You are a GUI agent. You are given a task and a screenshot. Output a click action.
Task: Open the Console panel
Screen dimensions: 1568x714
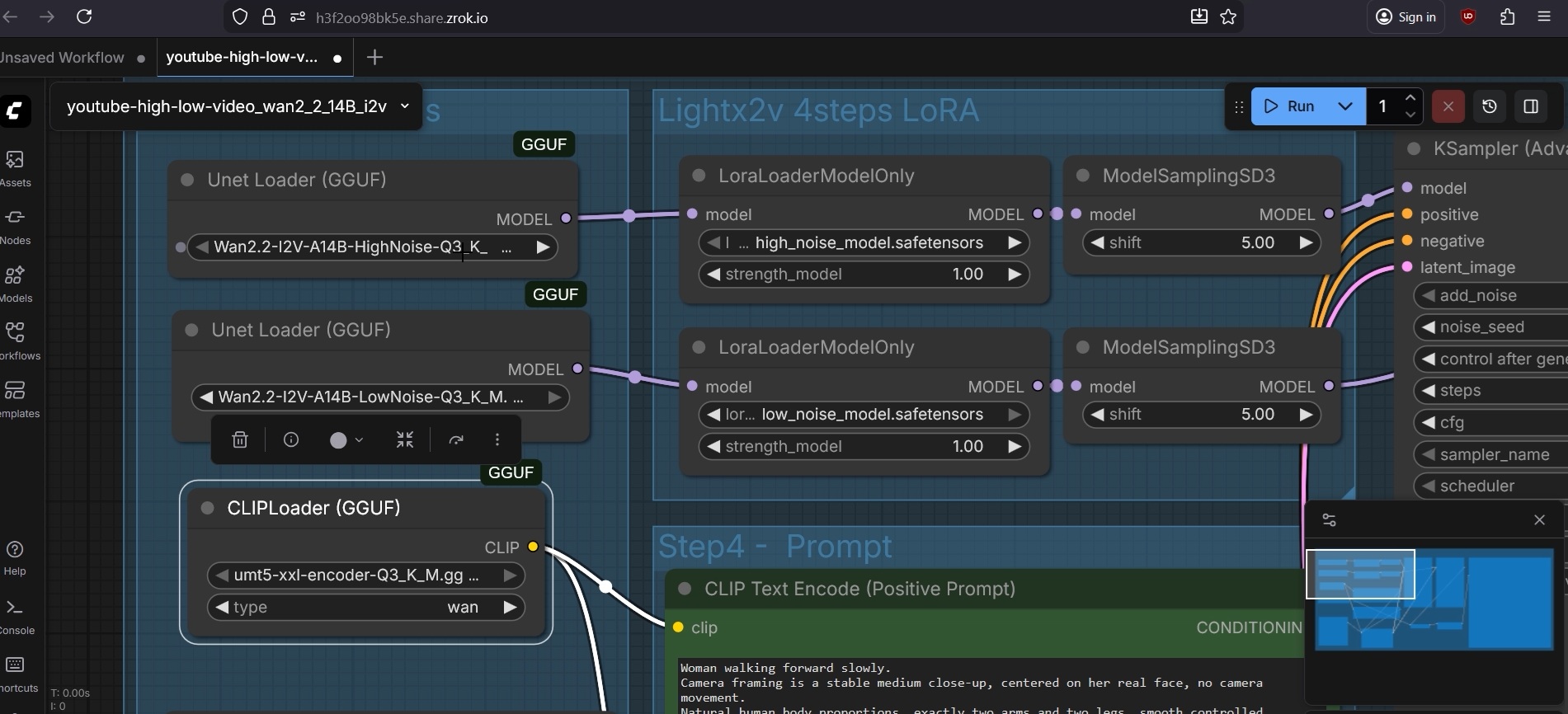click(x=15, y=616)
